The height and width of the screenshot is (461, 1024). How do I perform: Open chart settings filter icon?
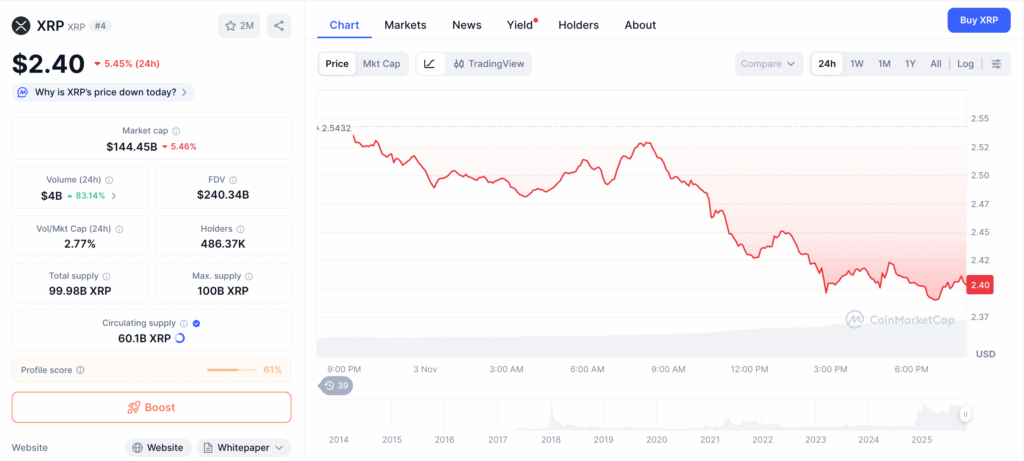pyautogui.click(x=996, y=64)
